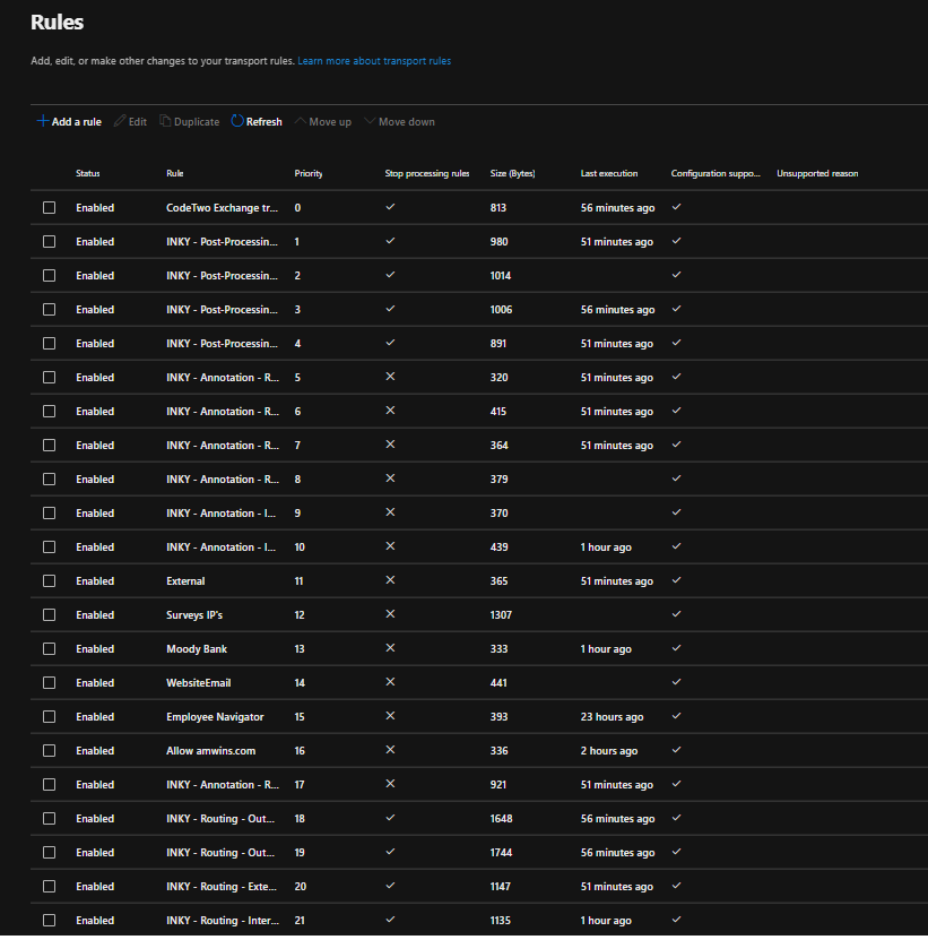
Task: Click the Refresh circular arrow icon
Action: pyautogui.click(x=237, y=121)
